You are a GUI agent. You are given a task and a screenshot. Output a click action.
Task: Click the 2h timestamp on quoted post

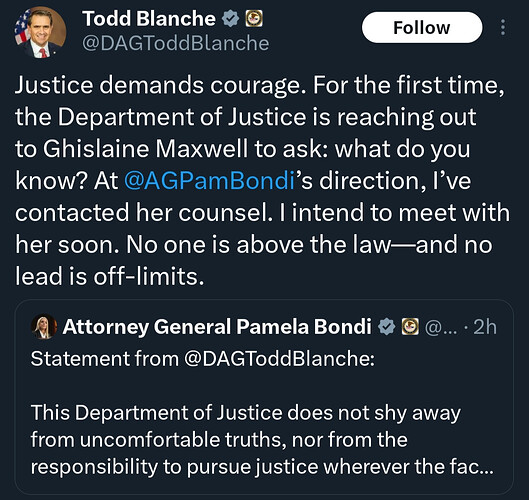pos(485,327)
